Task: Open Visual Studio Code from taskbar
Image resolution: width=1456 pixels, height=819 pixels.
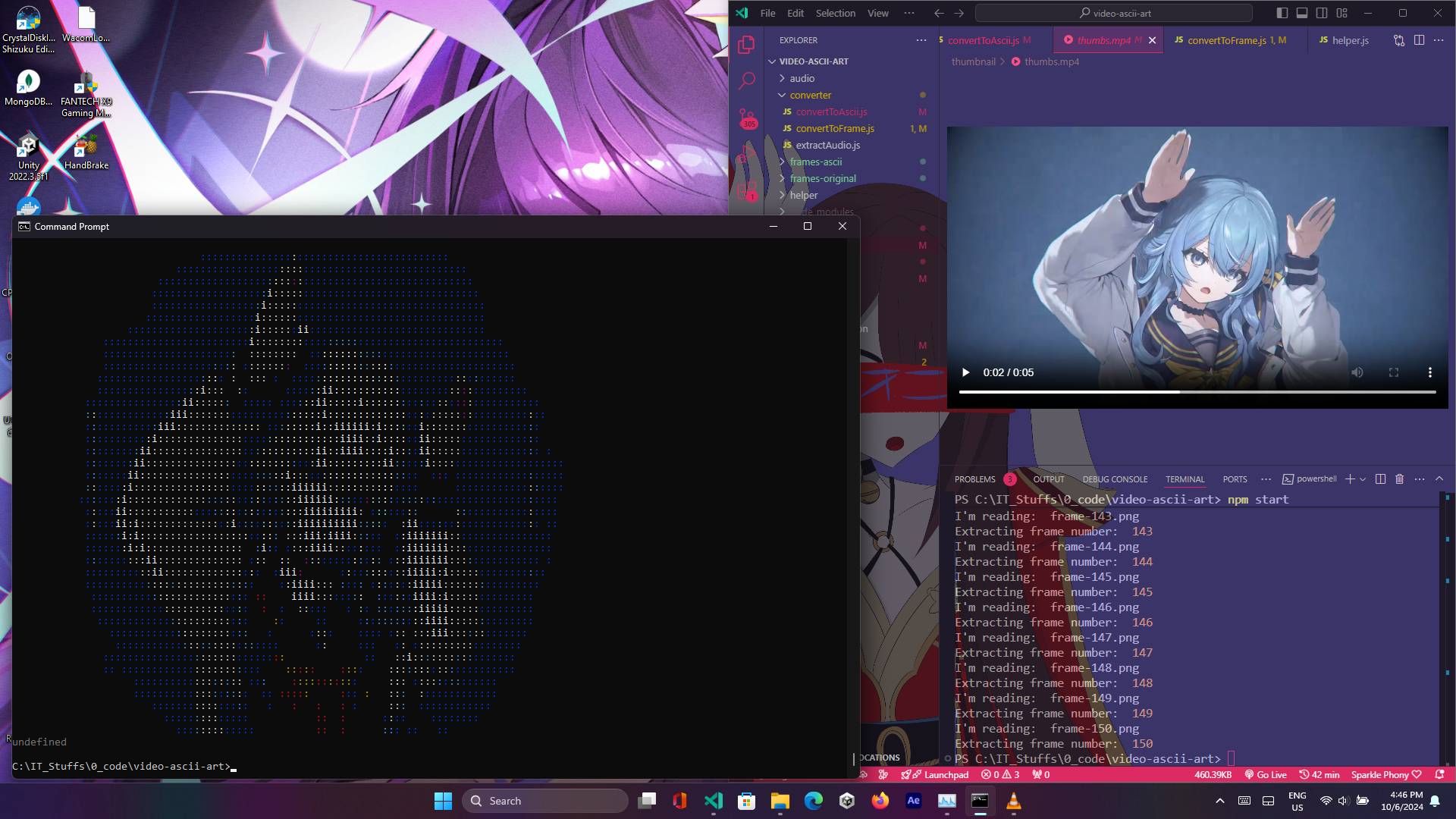Action: [713, 801]
